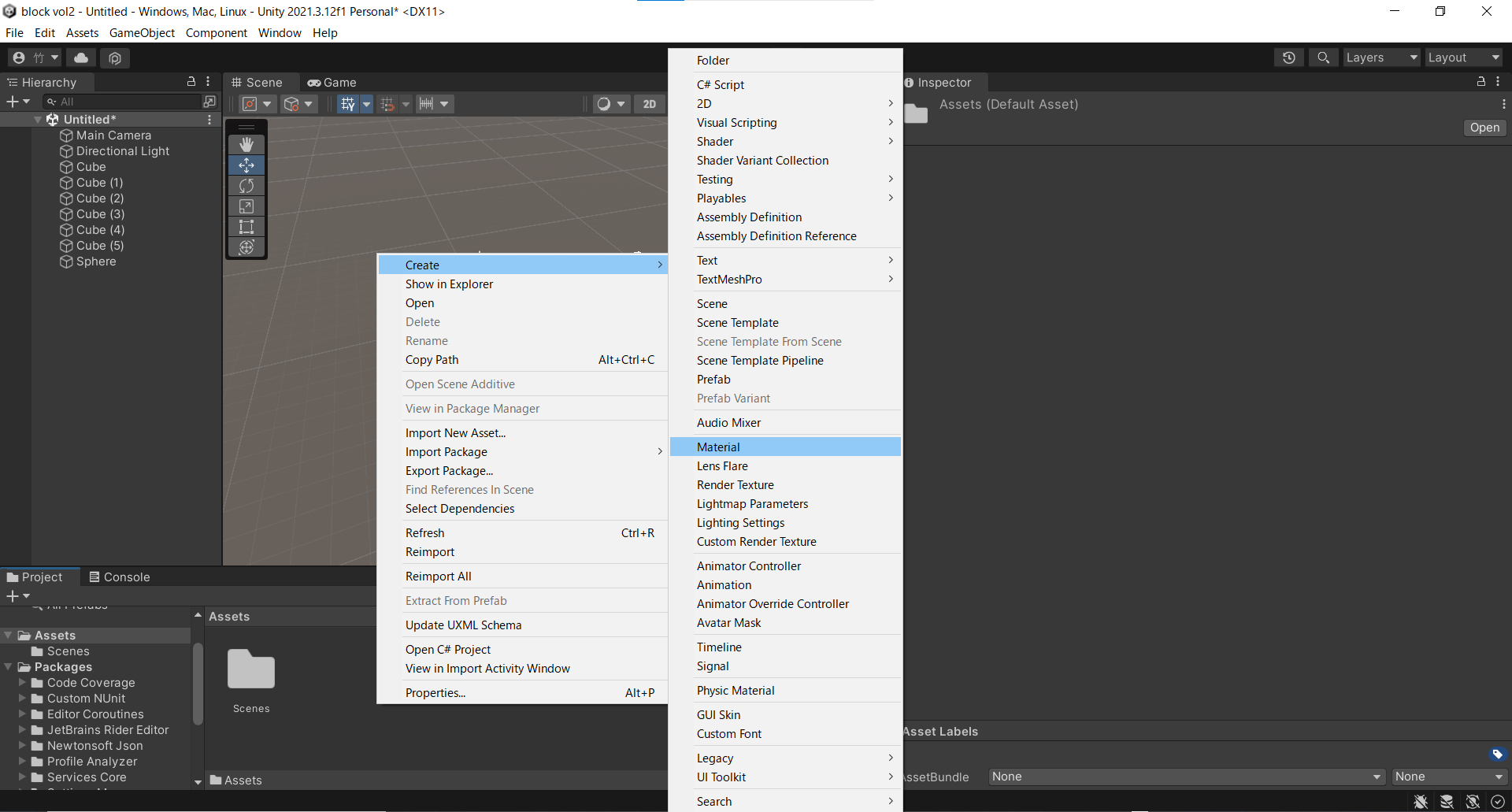
Task: Select the combined Transform tool
Action: [x=246, y=247]
